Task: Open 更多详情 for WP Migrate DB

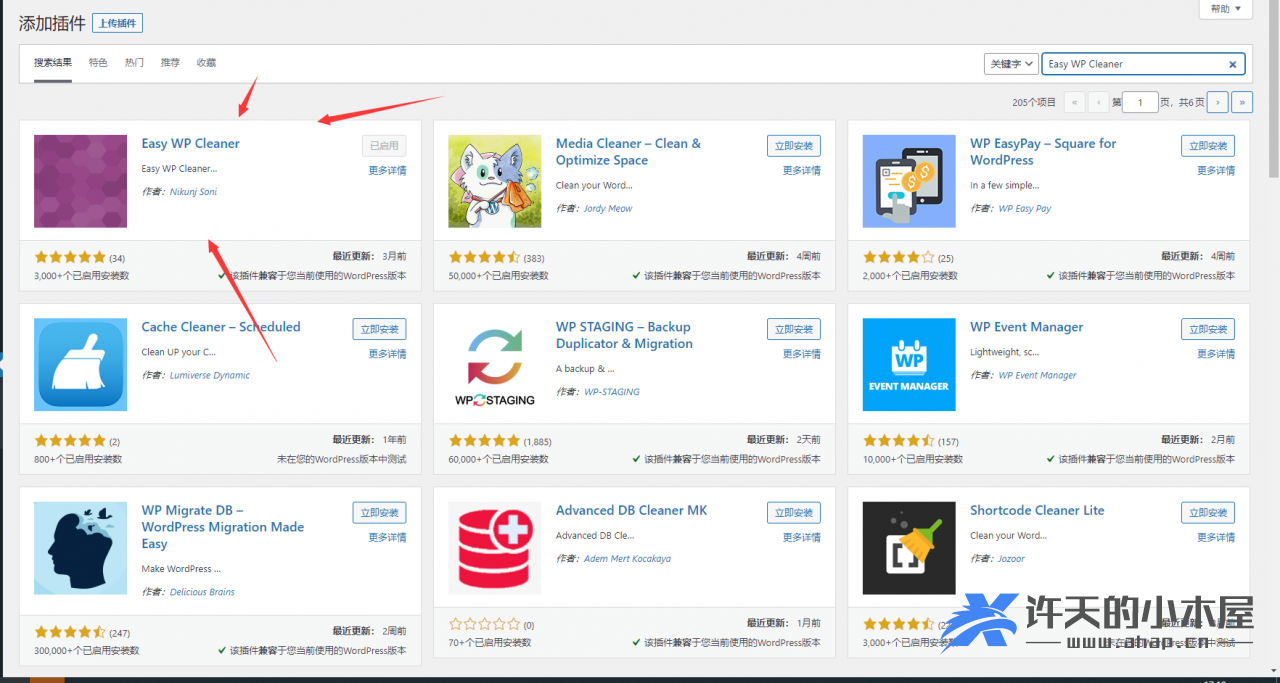Action: [x=387, y=538]
